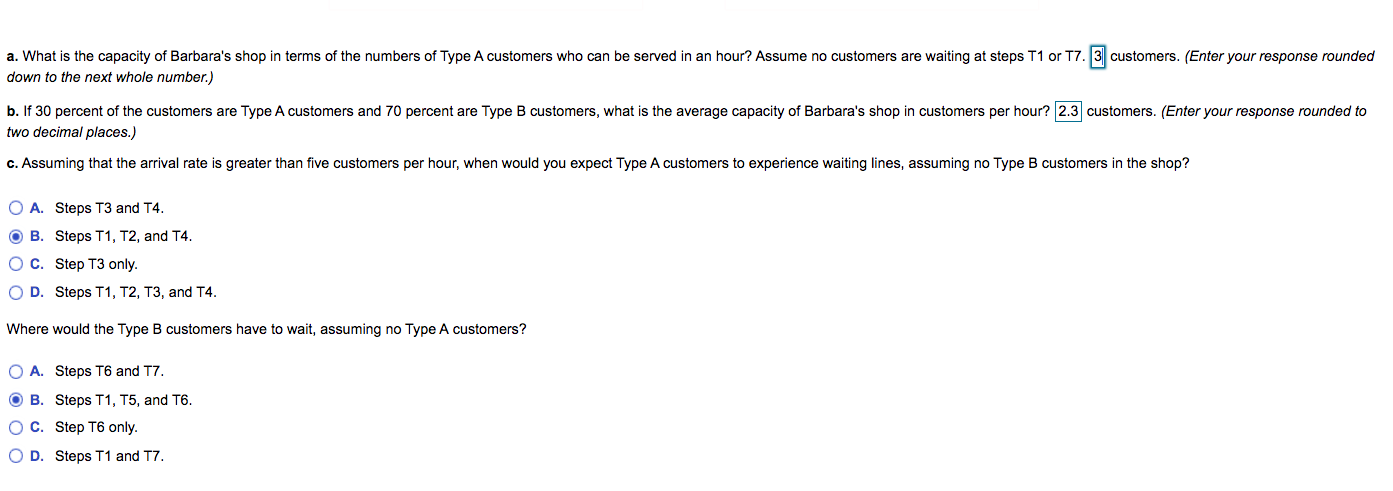Click the 'Steps T1, T2, T3, and T4.' text

click(135, 293)
